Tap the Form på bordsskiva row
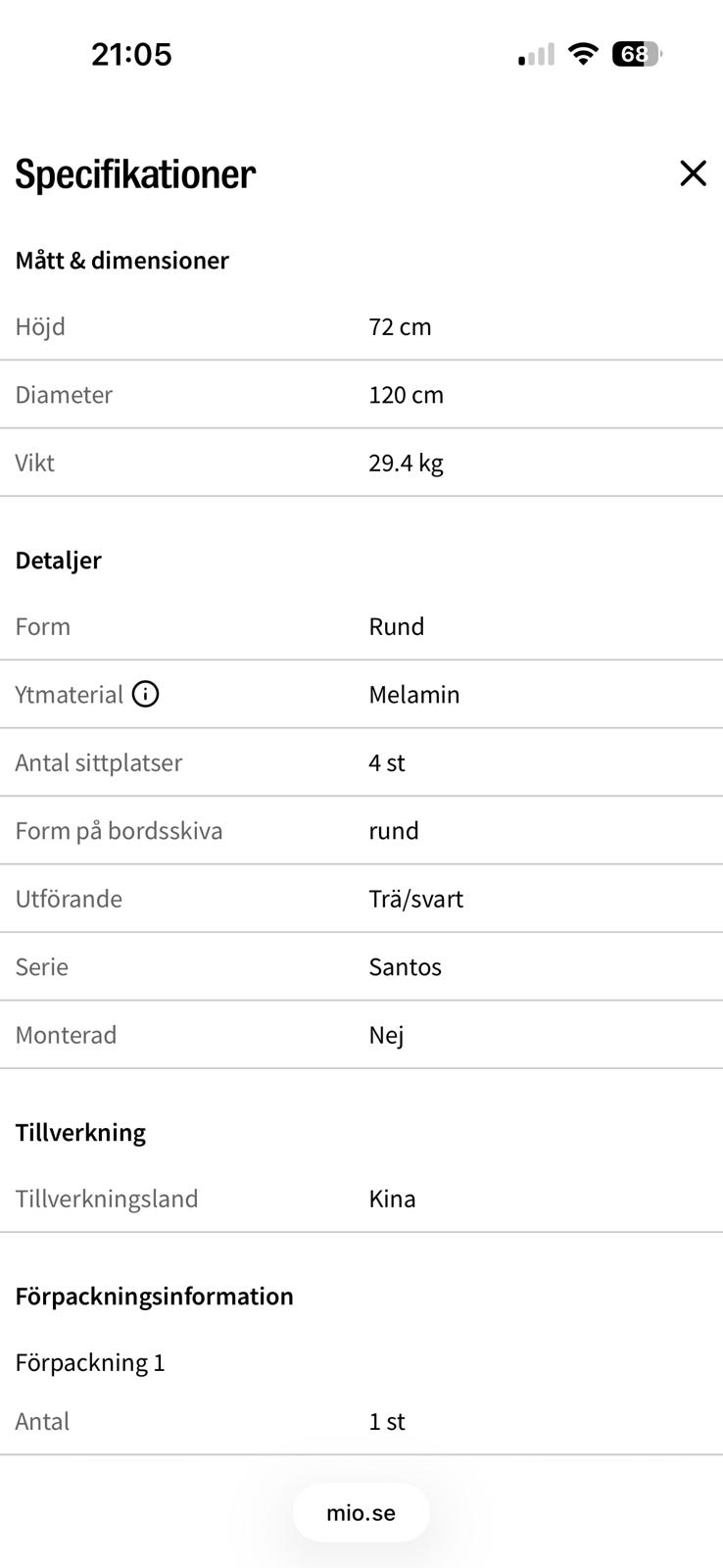Viewport: 723px width, 1568px height. coord(361,831)
